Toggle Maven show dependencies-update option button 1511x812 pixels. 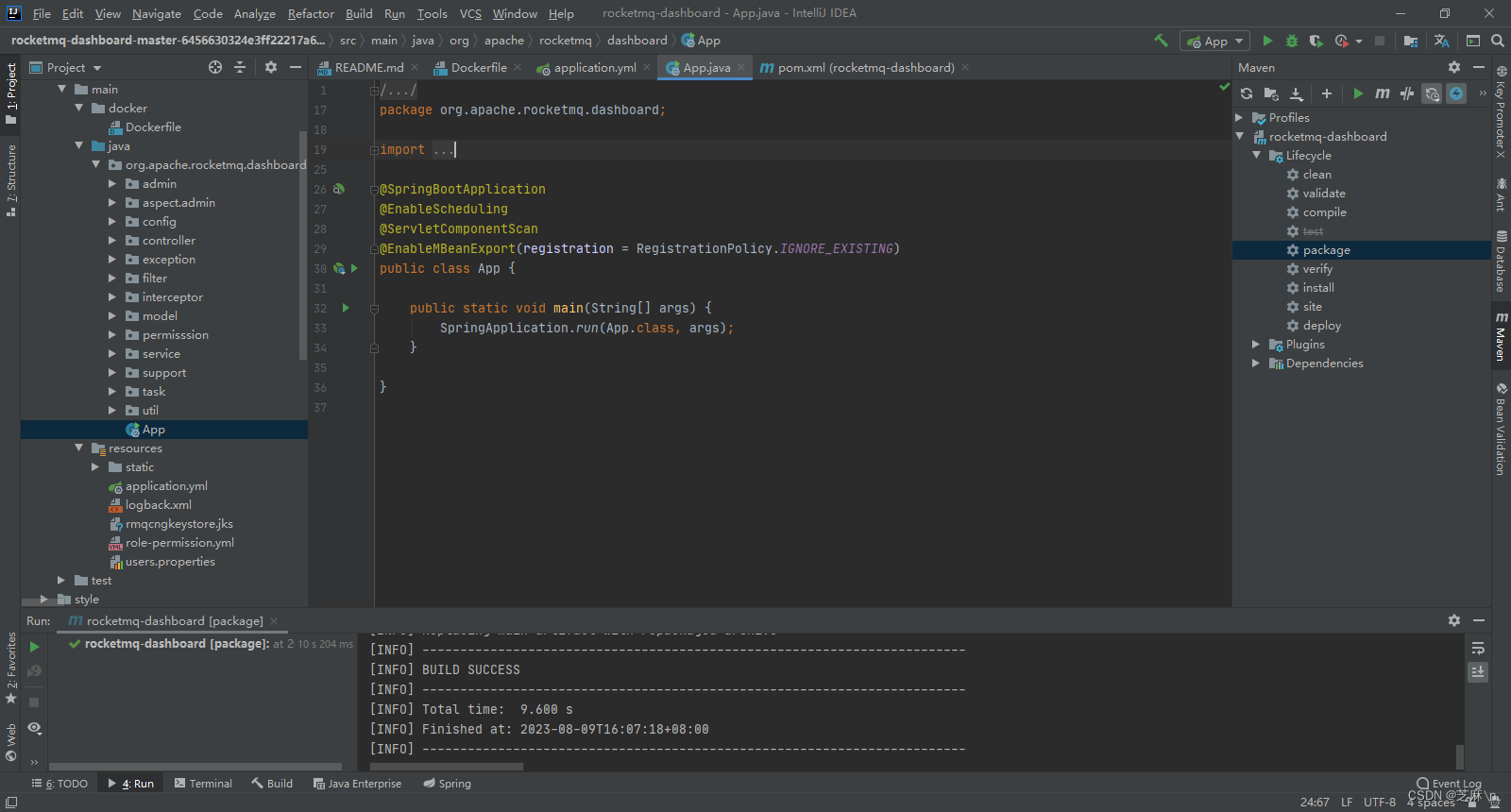coord(1432,93)
